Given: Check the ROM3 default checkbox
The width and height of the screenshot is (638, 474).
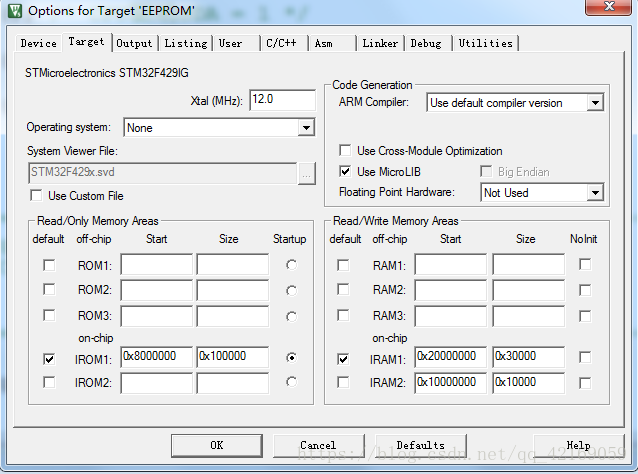Looking at the screenshot, I should [49, 315].
